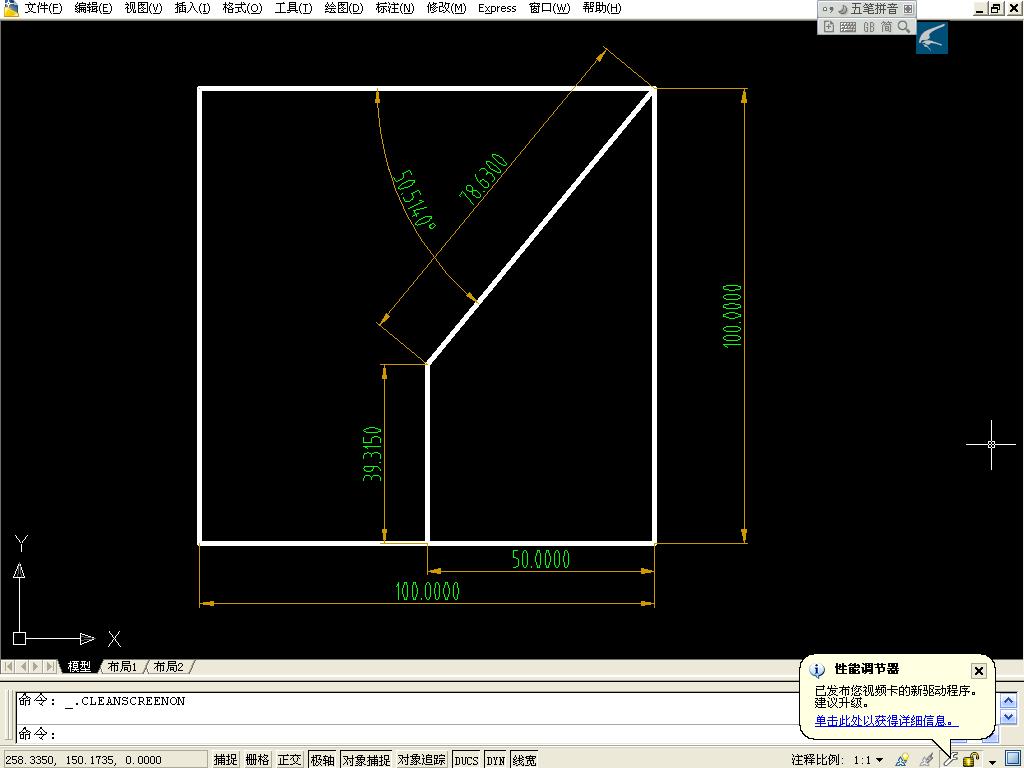1024x768 pixels.
Task: Open the status bar menu arrow
Action: pyautogui.click(x=993, y=761)
